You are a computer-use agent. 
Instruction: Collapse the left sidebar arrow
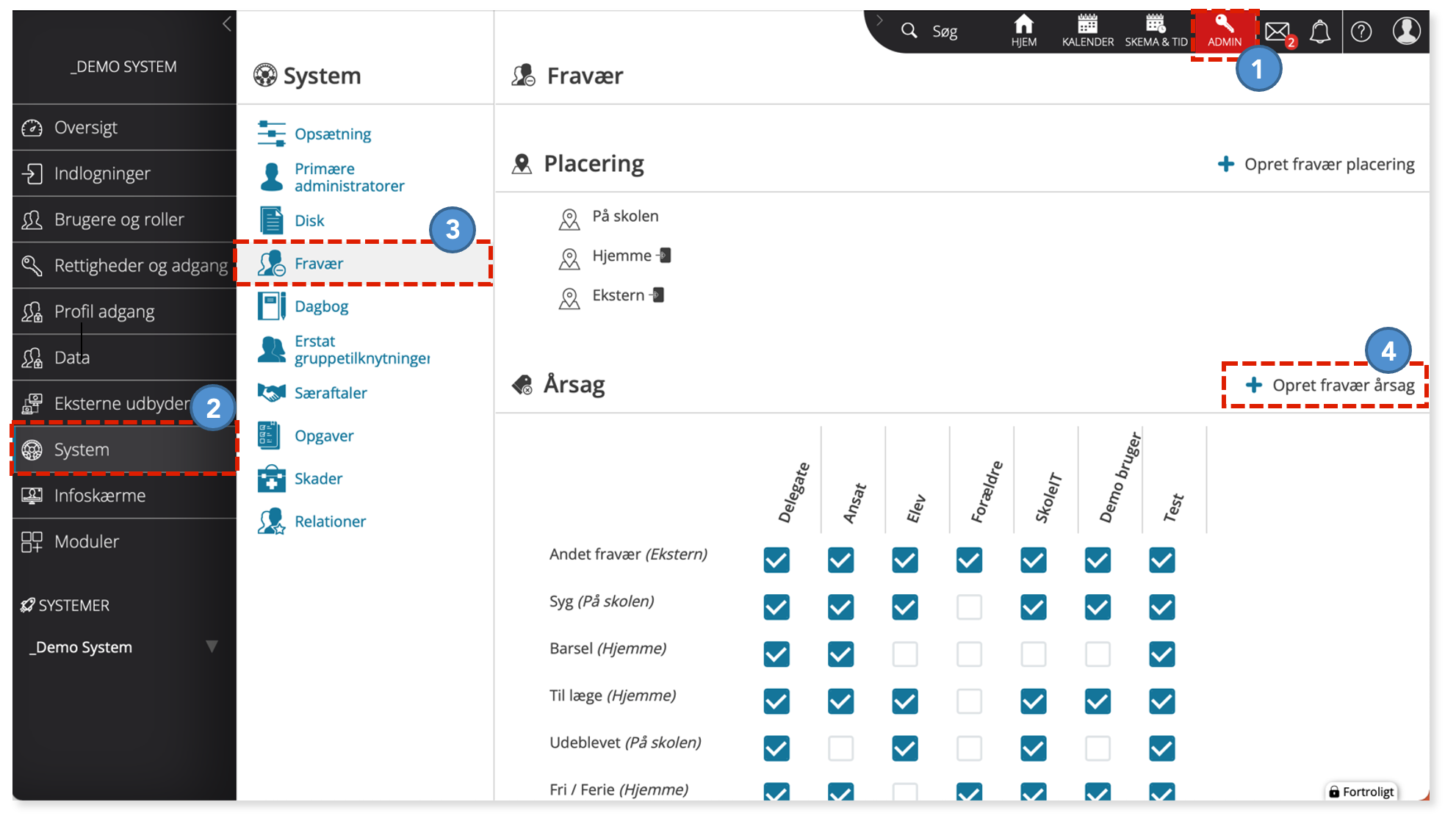coord(226,24)
